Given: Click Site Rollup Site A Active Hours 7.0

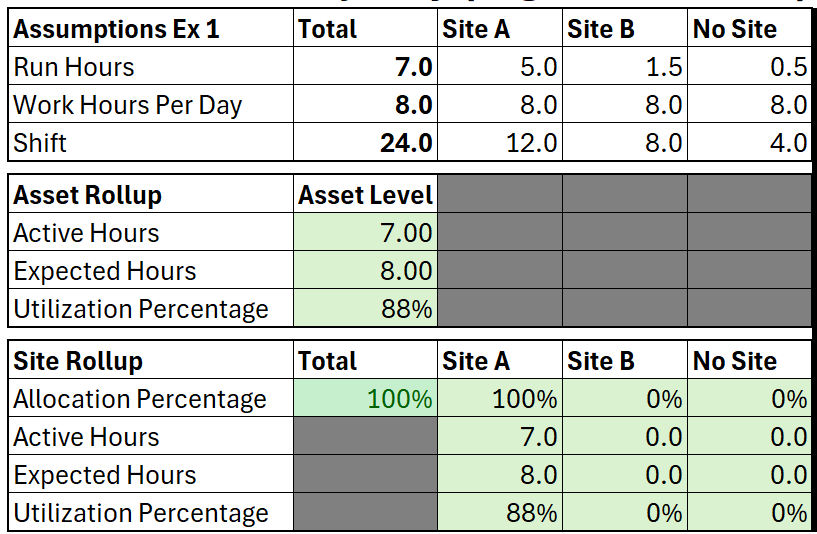Looking at the screenshot, I should (x=500, y=436).
